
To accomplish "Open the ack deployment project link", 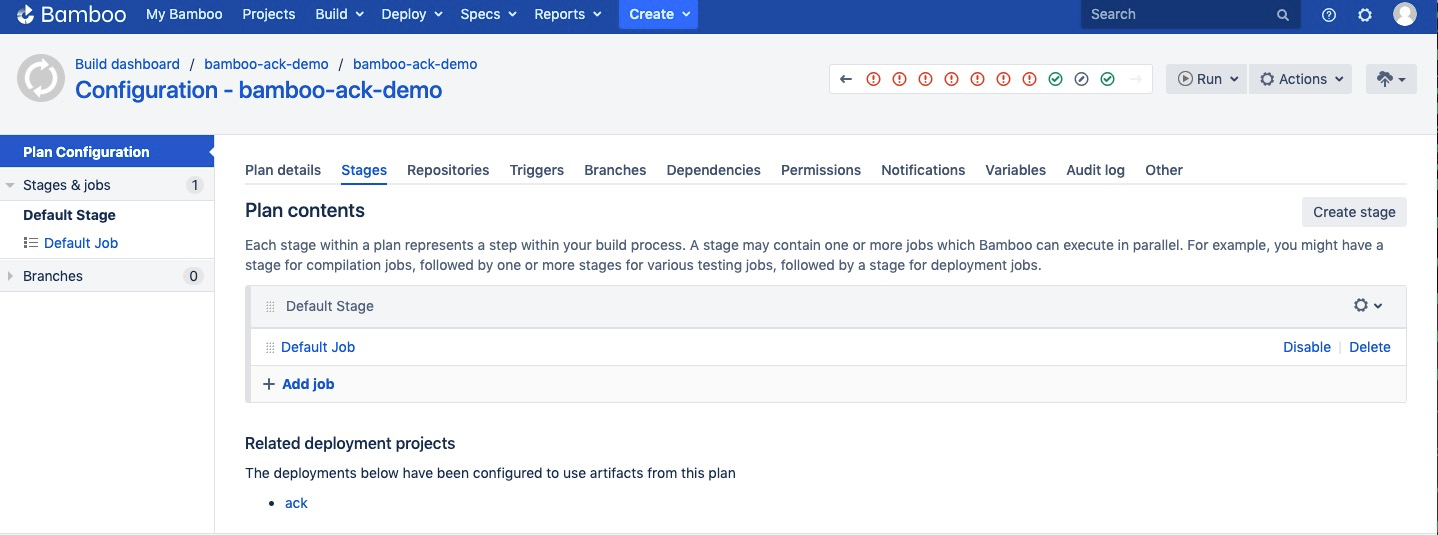I will coord(296,503).
